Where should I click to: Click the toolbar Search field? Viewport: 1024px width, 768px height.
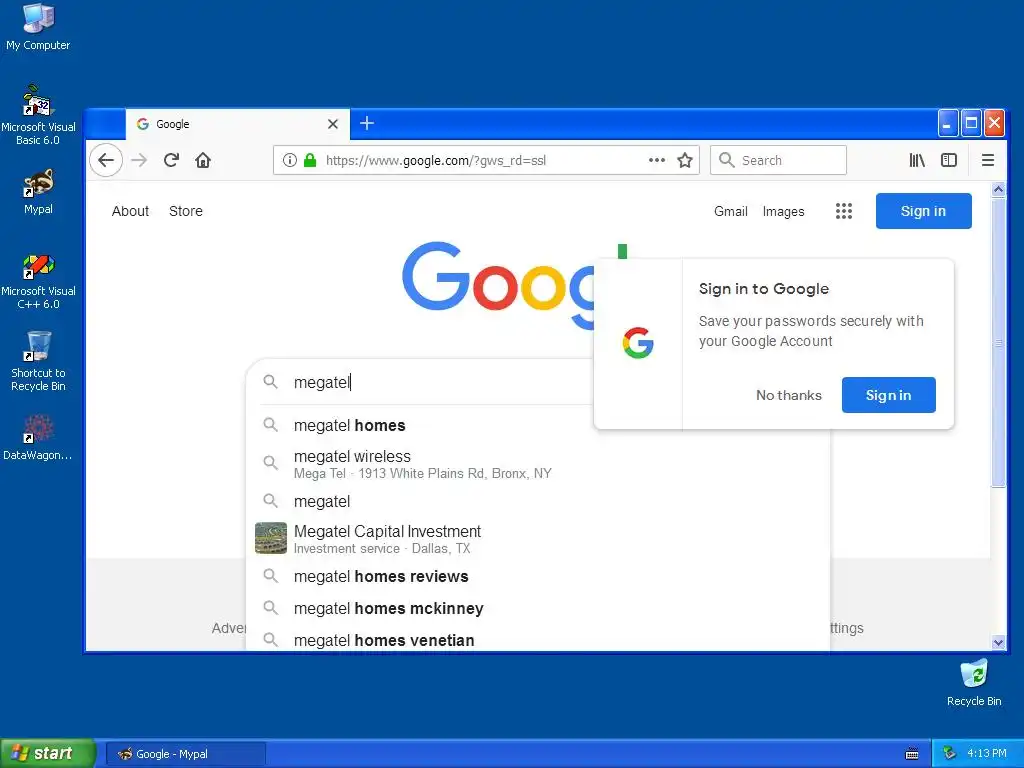coord(778,160)
